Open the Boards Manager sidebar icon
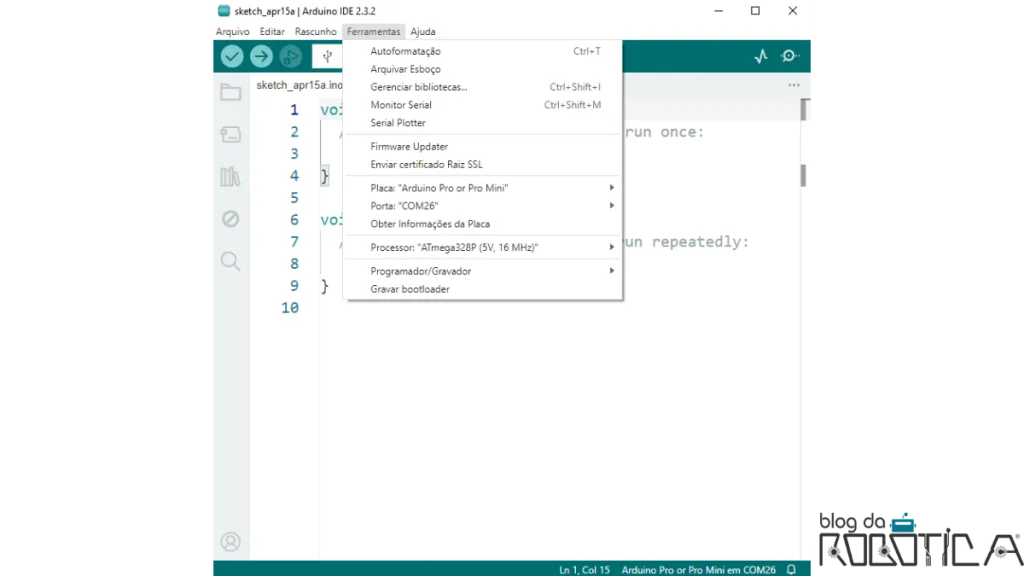 click(x=231, y=135)
